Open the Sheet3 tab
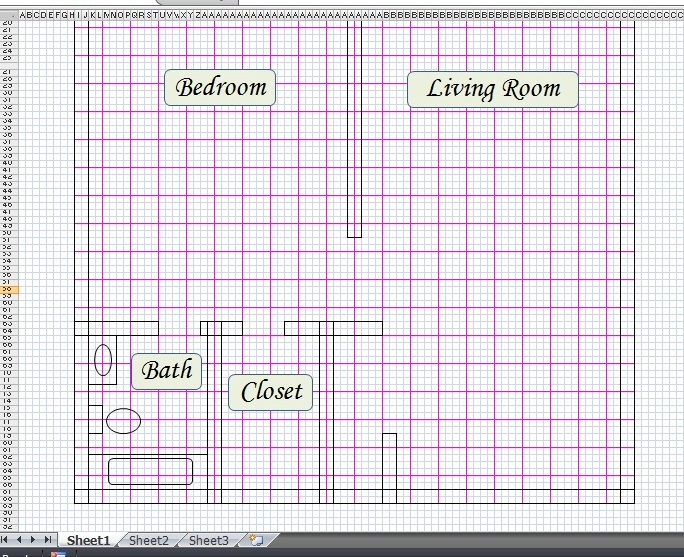684x557 pixels. tap(209, 540)
